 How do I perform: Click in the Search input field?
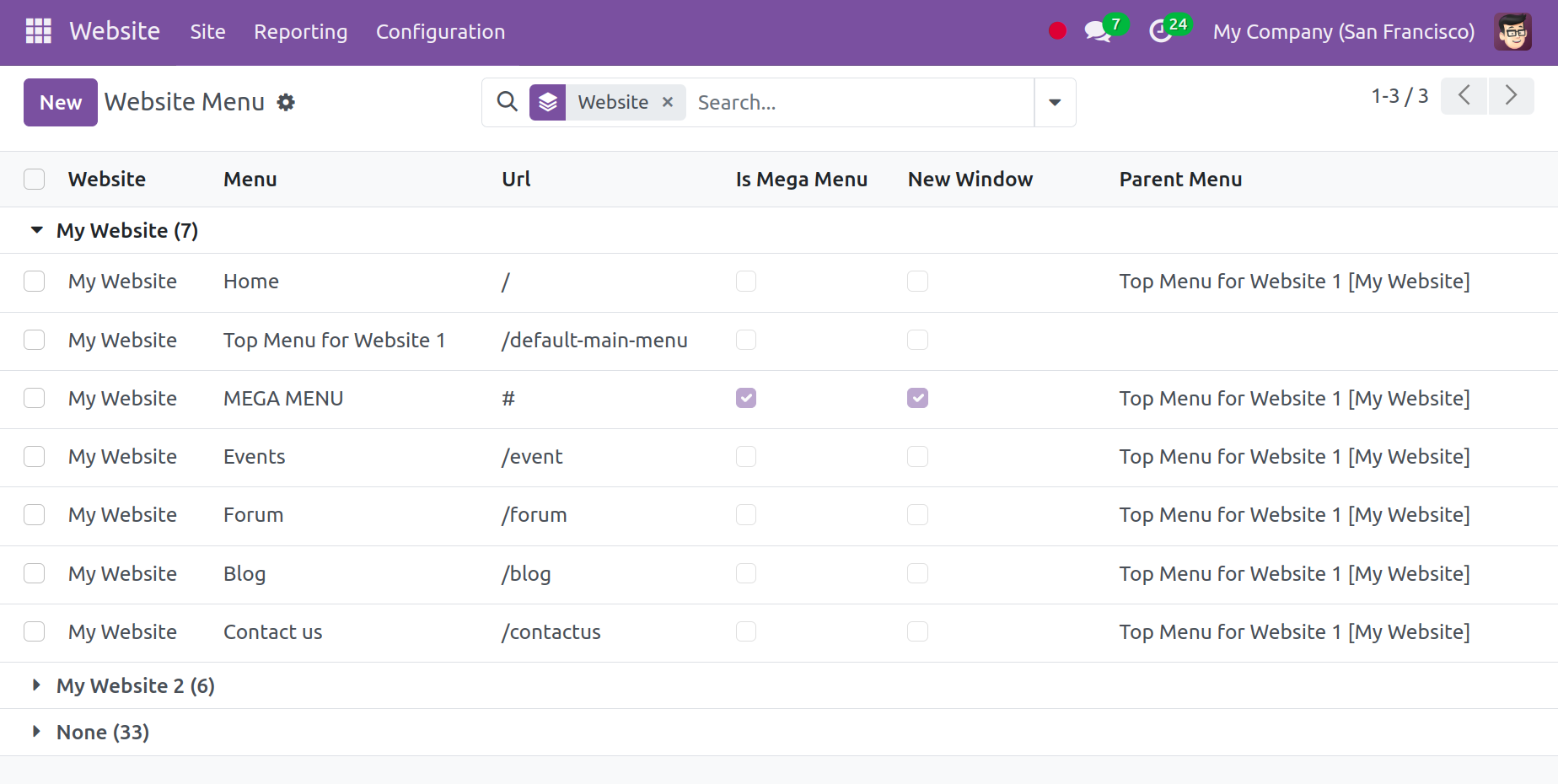pos(860,102)
